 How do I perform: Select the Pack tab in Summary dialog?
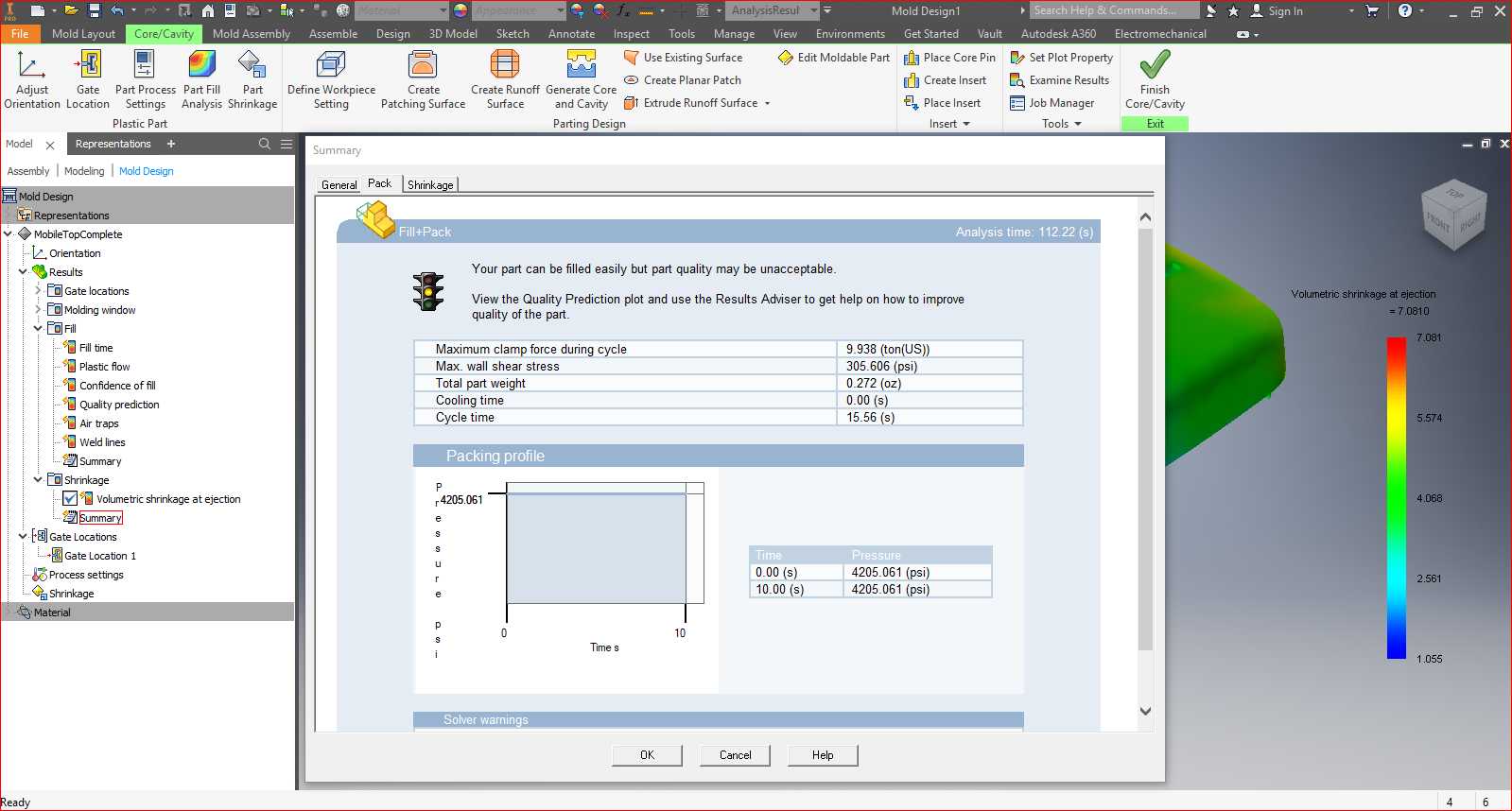(x=379, y=183)
